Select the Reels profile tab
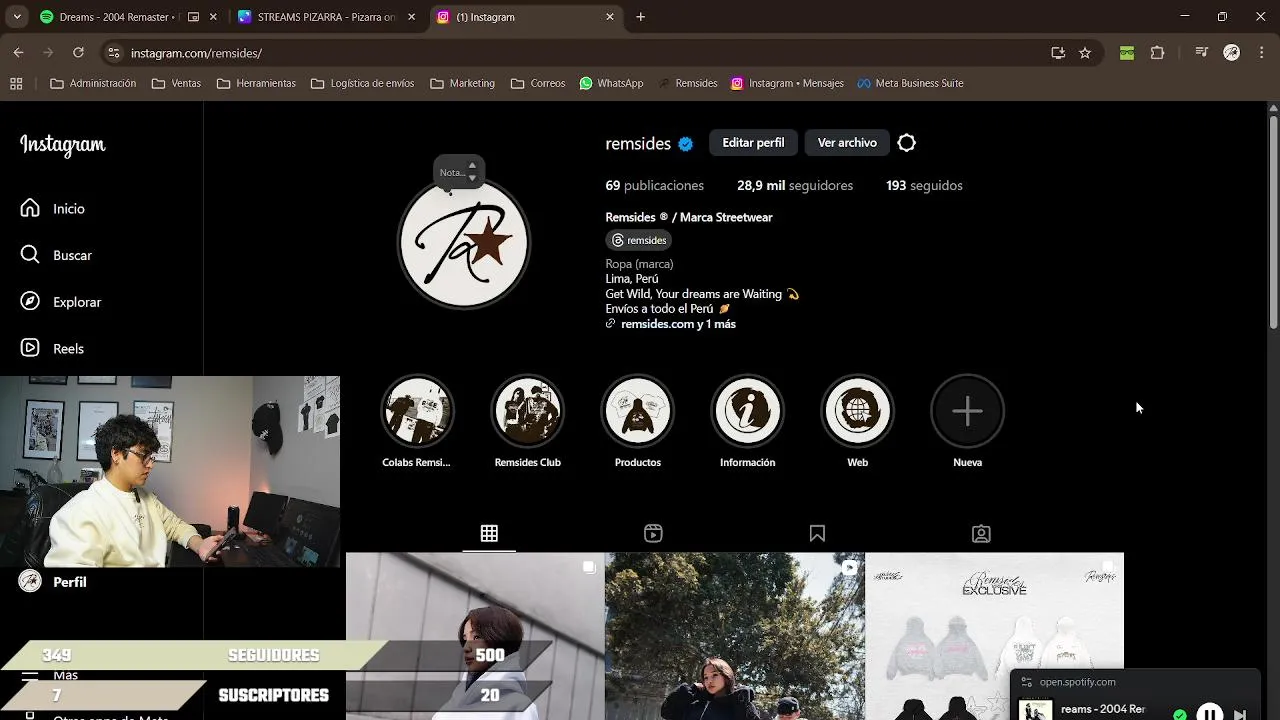Viewport: 1280px width, 720px height. click(653, 534)
